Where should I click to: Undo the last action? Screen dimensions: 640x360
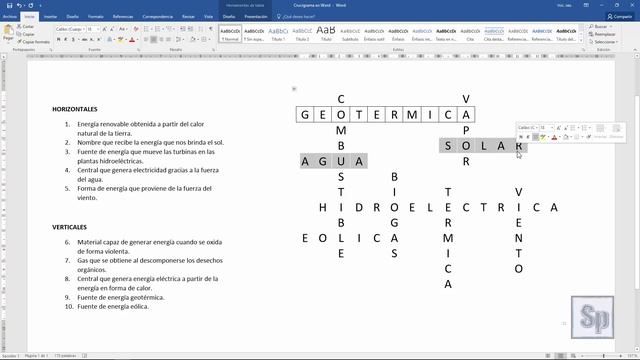tap(19, 5)
